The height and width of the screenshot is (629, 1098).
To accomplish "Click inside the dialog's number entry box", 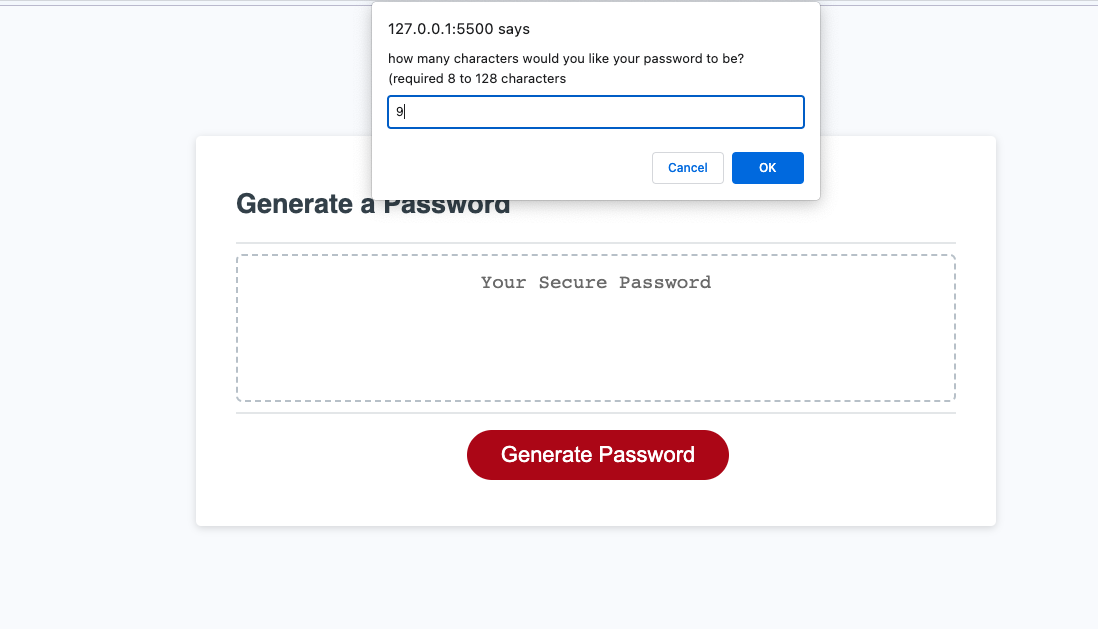I will (x=595, y=111).
